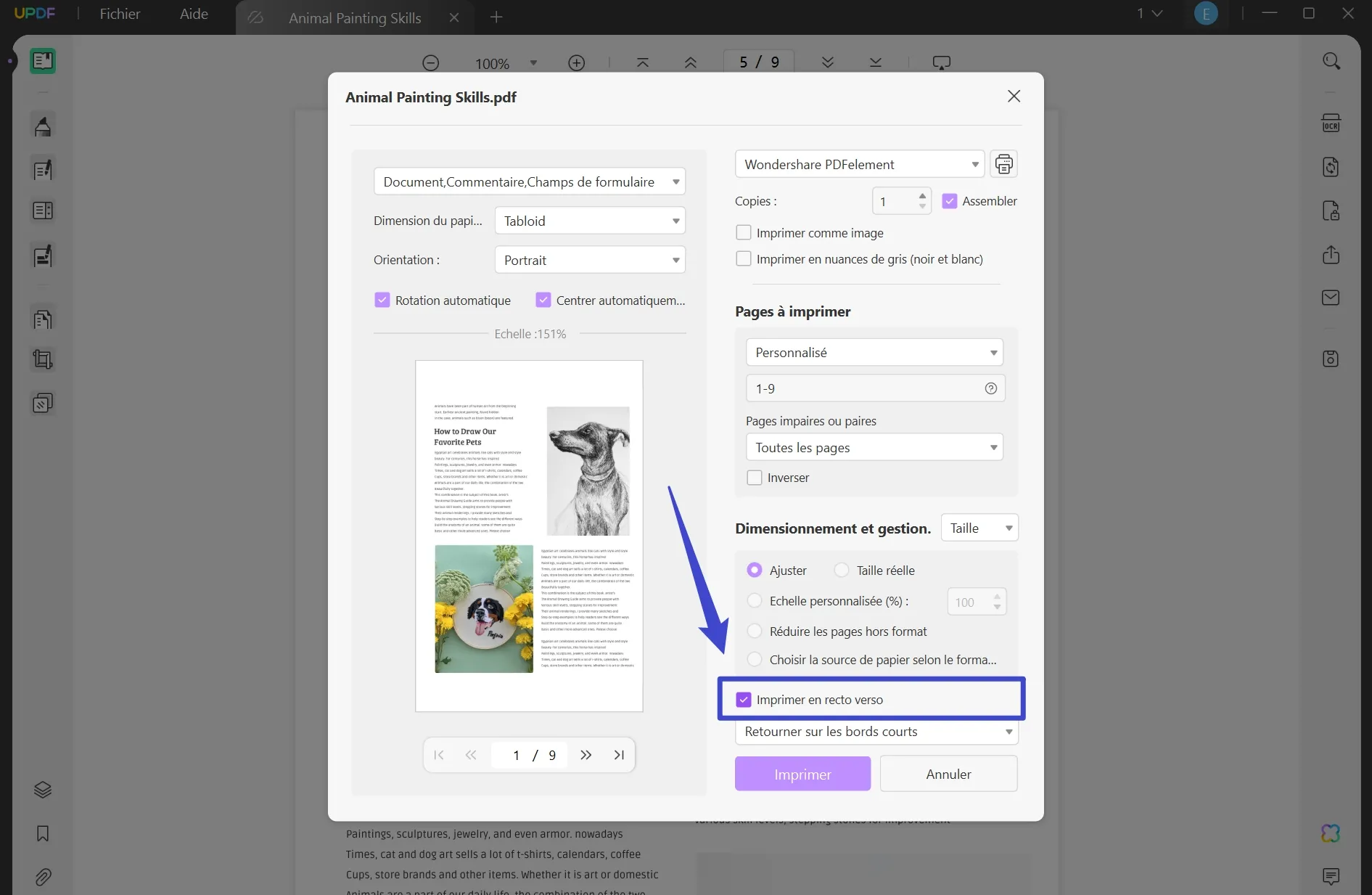Check the Inverser option
This screenshot has height=895, width=1372.
point(755,477)
